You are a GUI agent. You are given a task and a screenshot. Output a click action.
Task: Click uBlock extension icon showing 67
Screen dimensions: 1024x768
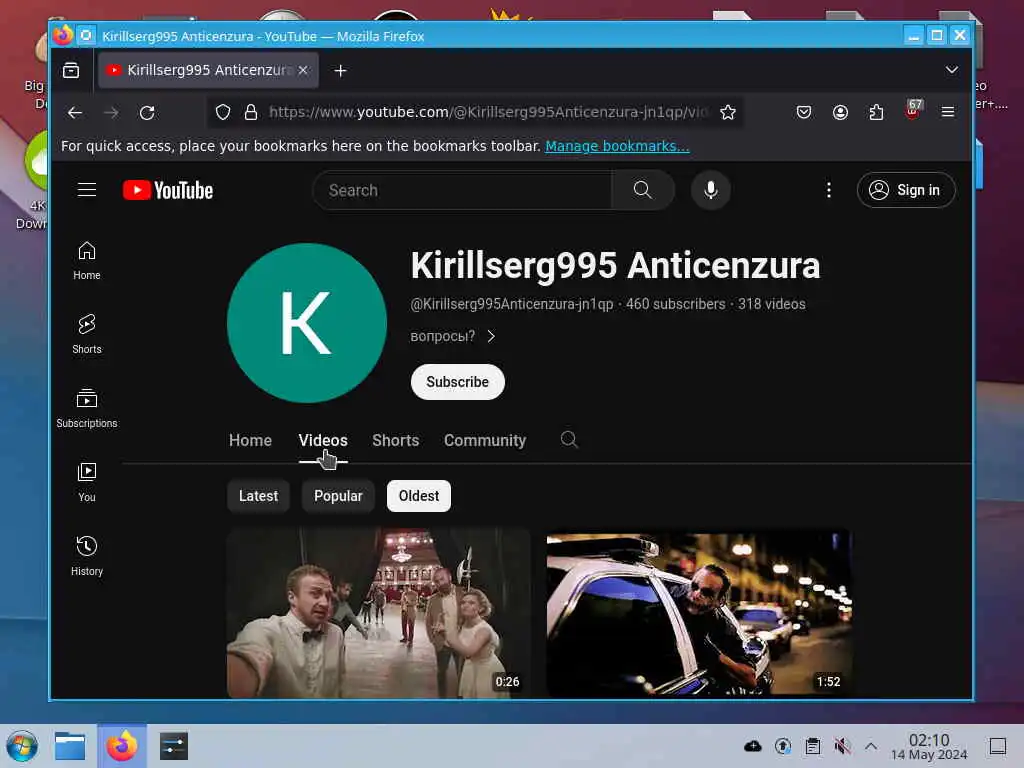click(913, 110)
